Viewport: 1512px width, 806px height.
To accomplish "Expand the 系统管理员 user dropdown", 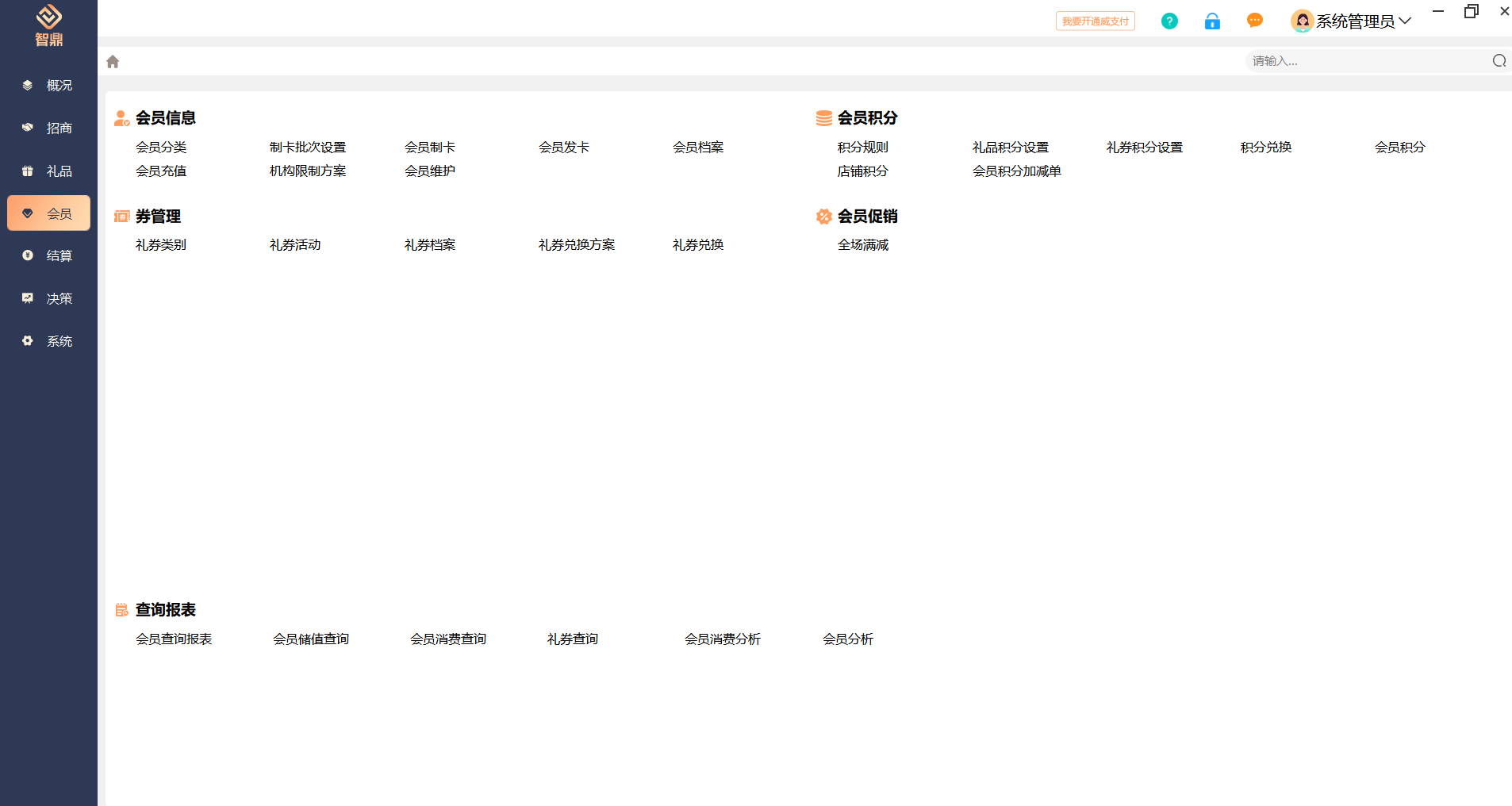I will pos(1405,21).
